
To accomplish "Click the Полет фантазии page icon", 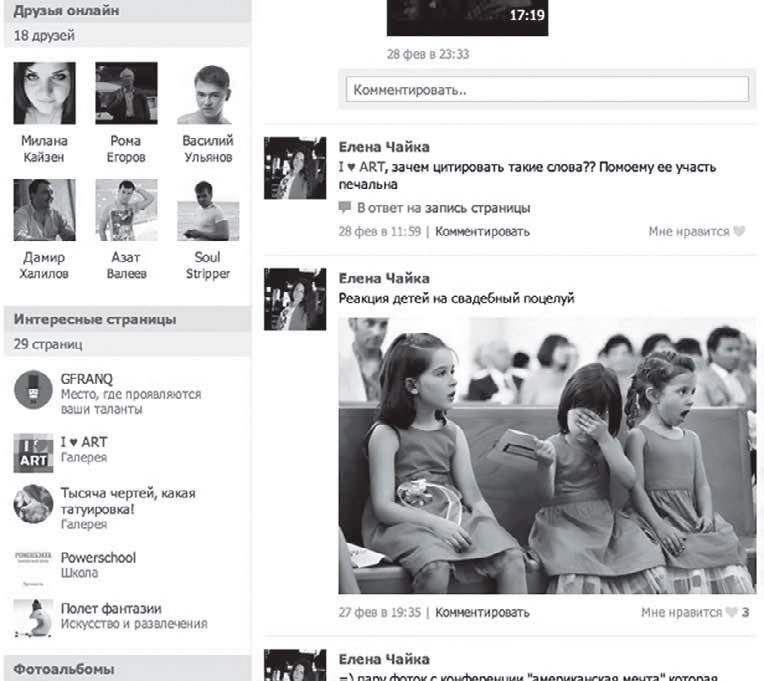I will (33, 619).
